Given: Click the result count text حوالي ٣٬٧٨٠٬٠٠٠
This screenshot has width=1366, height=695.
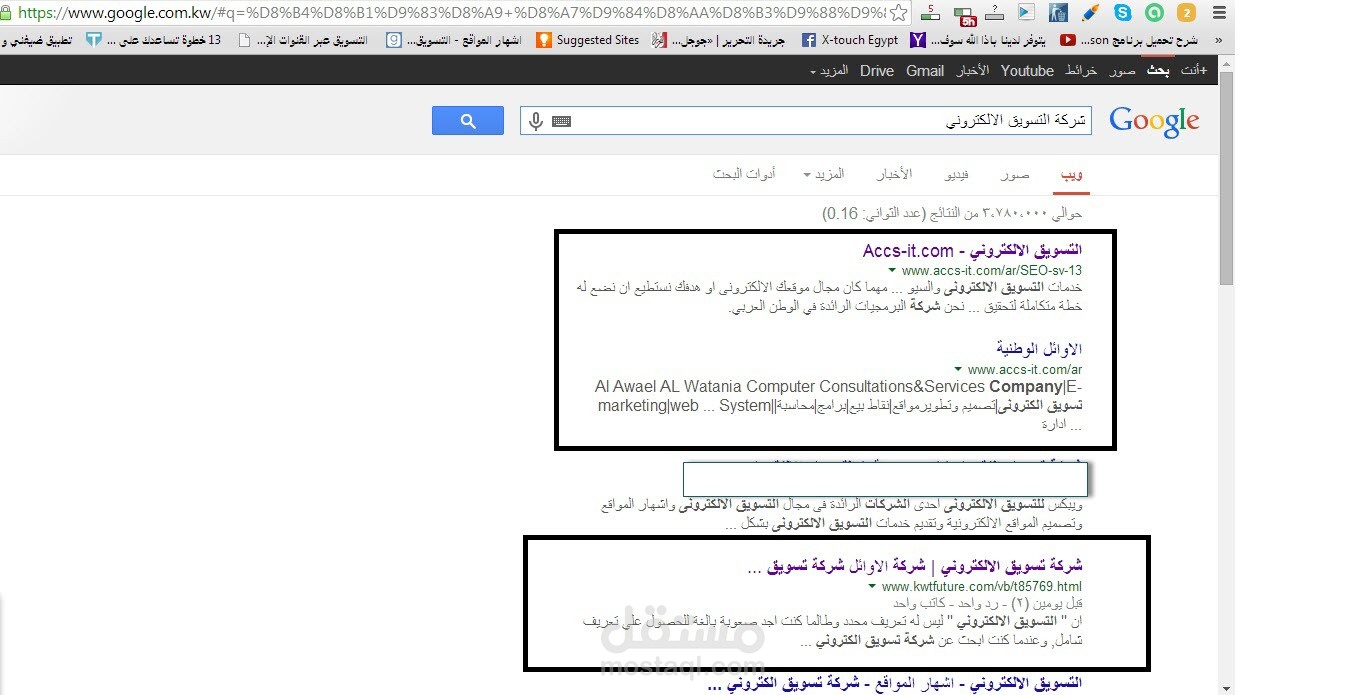Looking at the screenshot, I should (x=953, y=214).
